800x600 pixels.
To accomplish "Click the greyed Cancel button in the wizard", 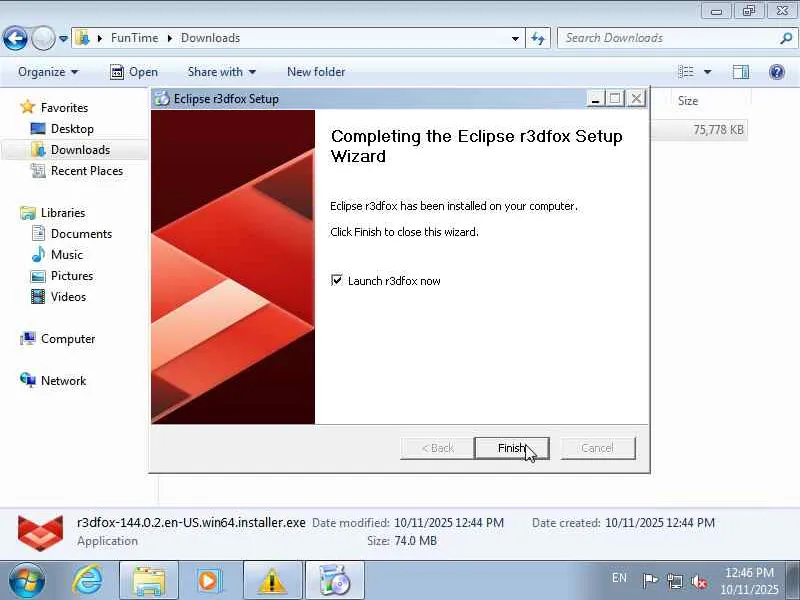I will (597, 448).
